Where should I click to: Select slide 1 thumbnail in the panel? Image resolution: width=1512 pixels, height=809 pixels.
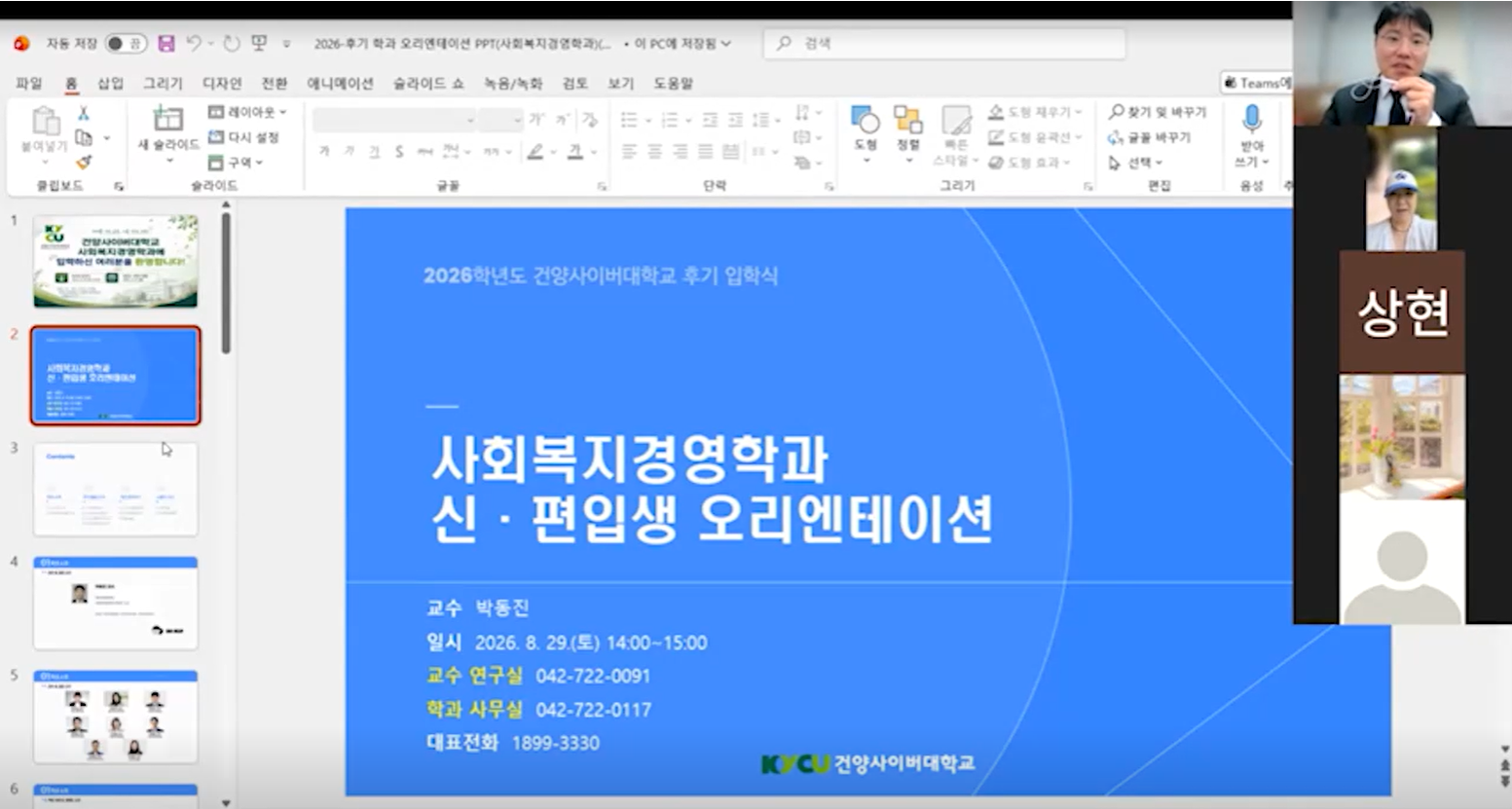(116, 262)
